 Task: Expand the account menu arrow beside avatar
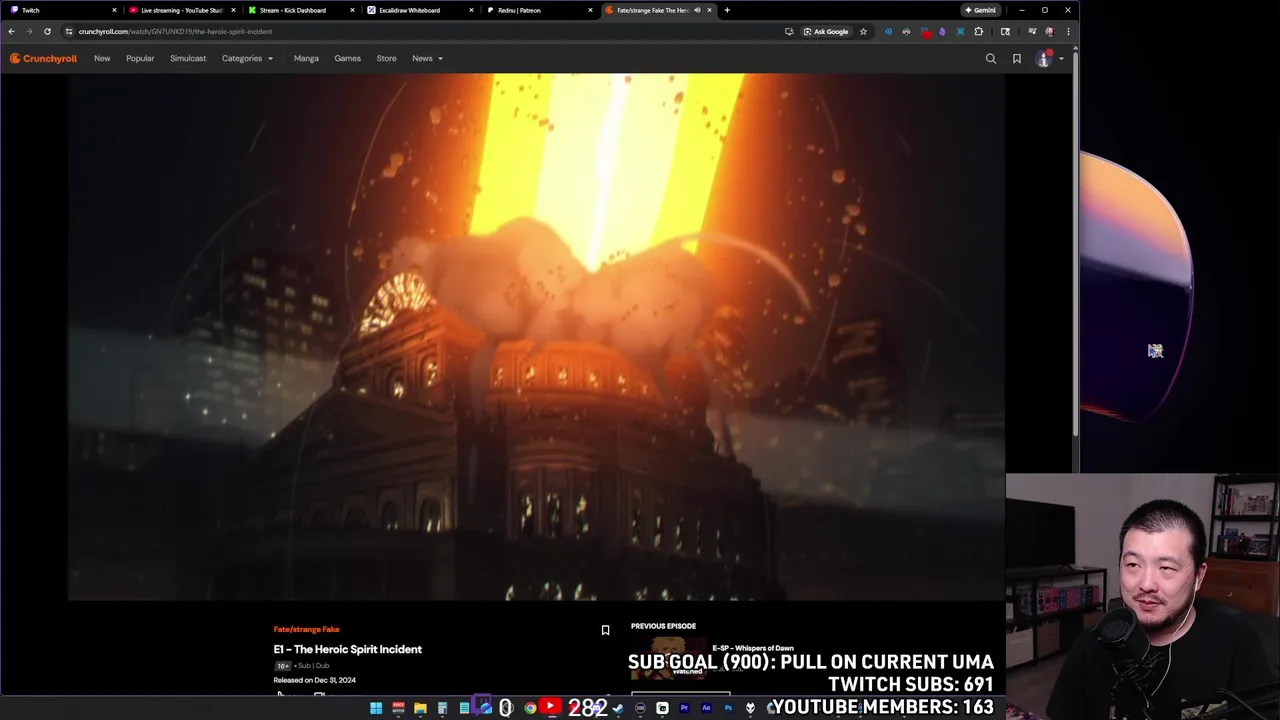click(1061, 59)
